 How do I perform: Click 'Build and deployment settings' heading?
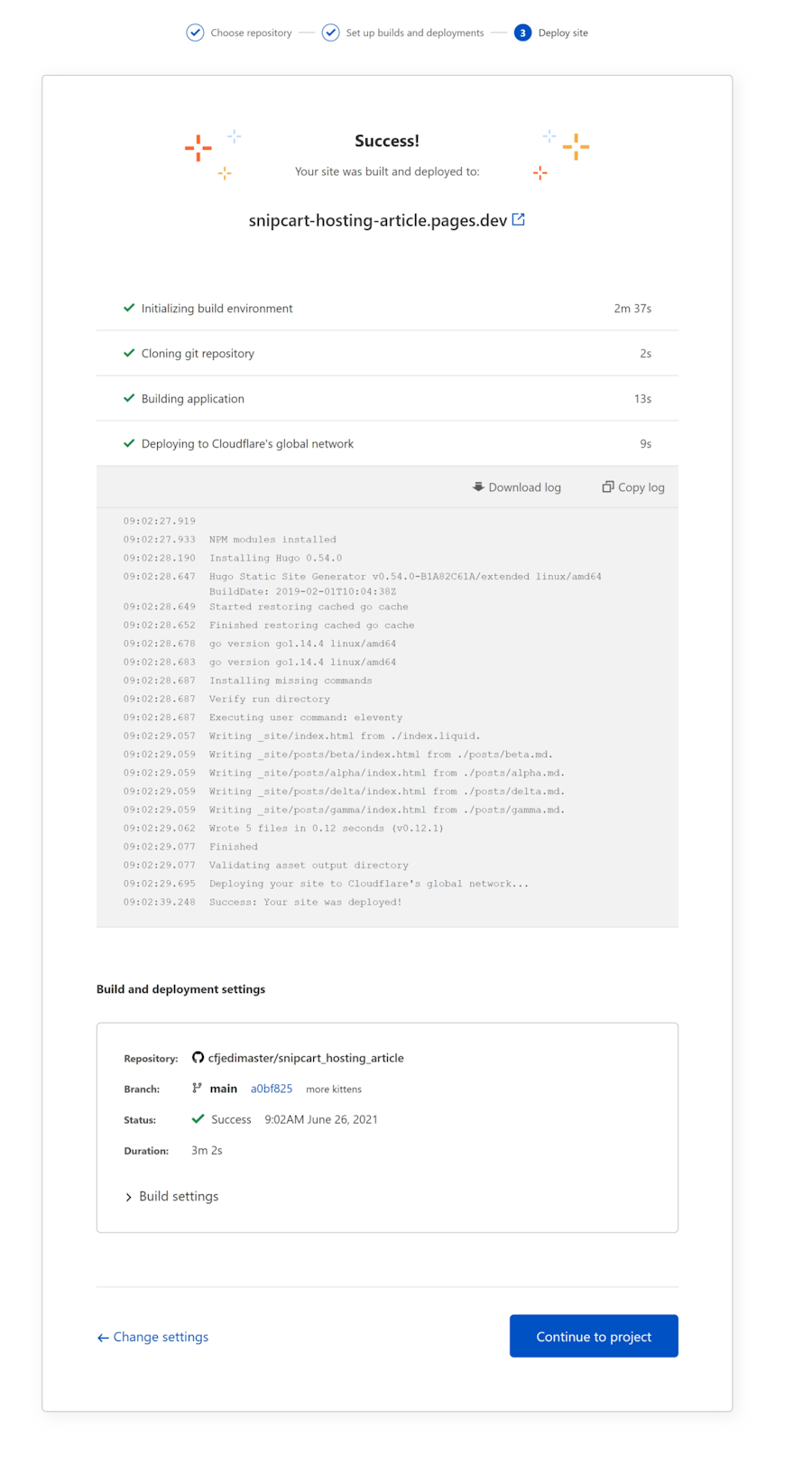[180, 989]
